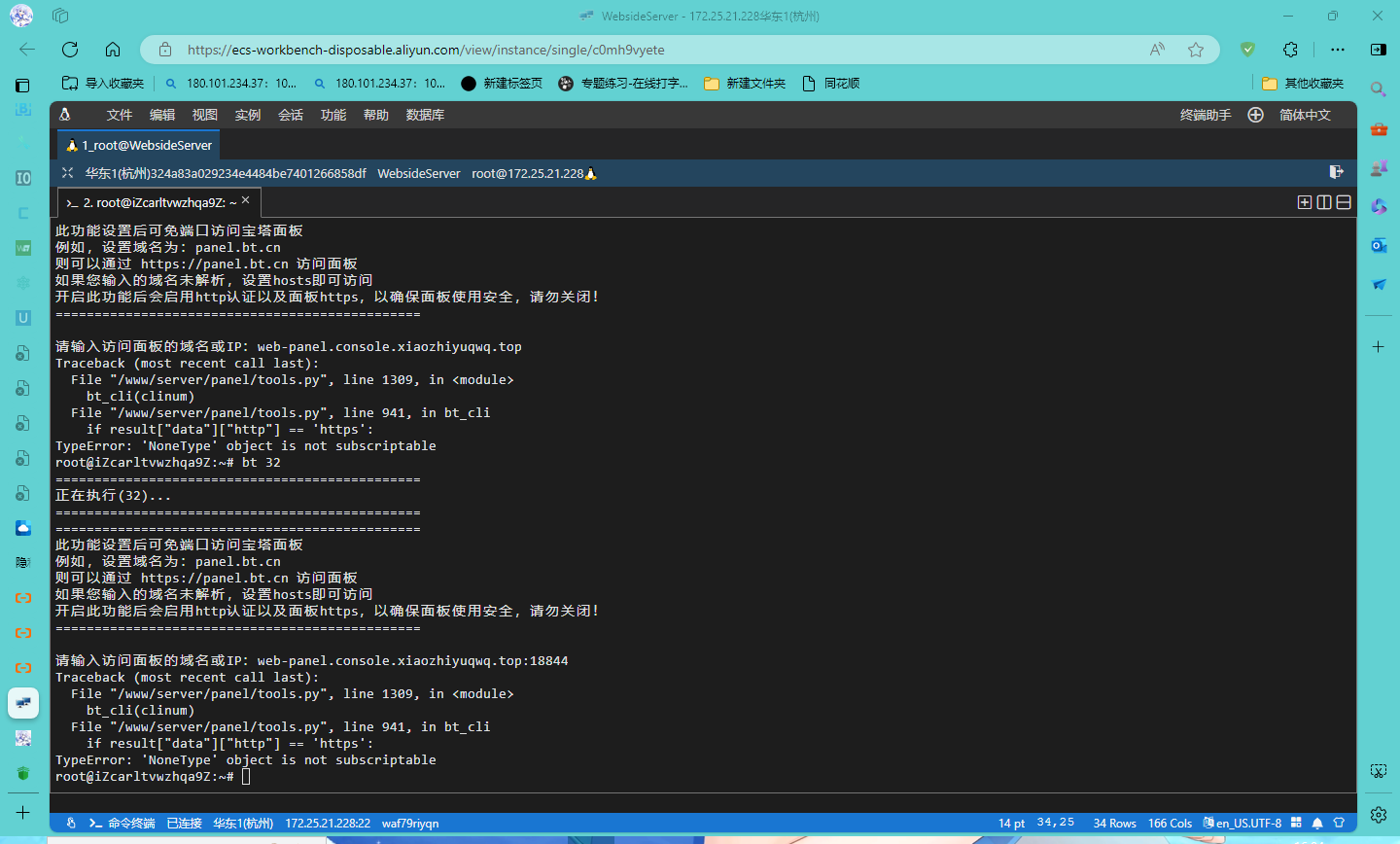The width and height of the screenshot is (1400, 844).
Task: View site information lock icon
Action: (165, 50)
